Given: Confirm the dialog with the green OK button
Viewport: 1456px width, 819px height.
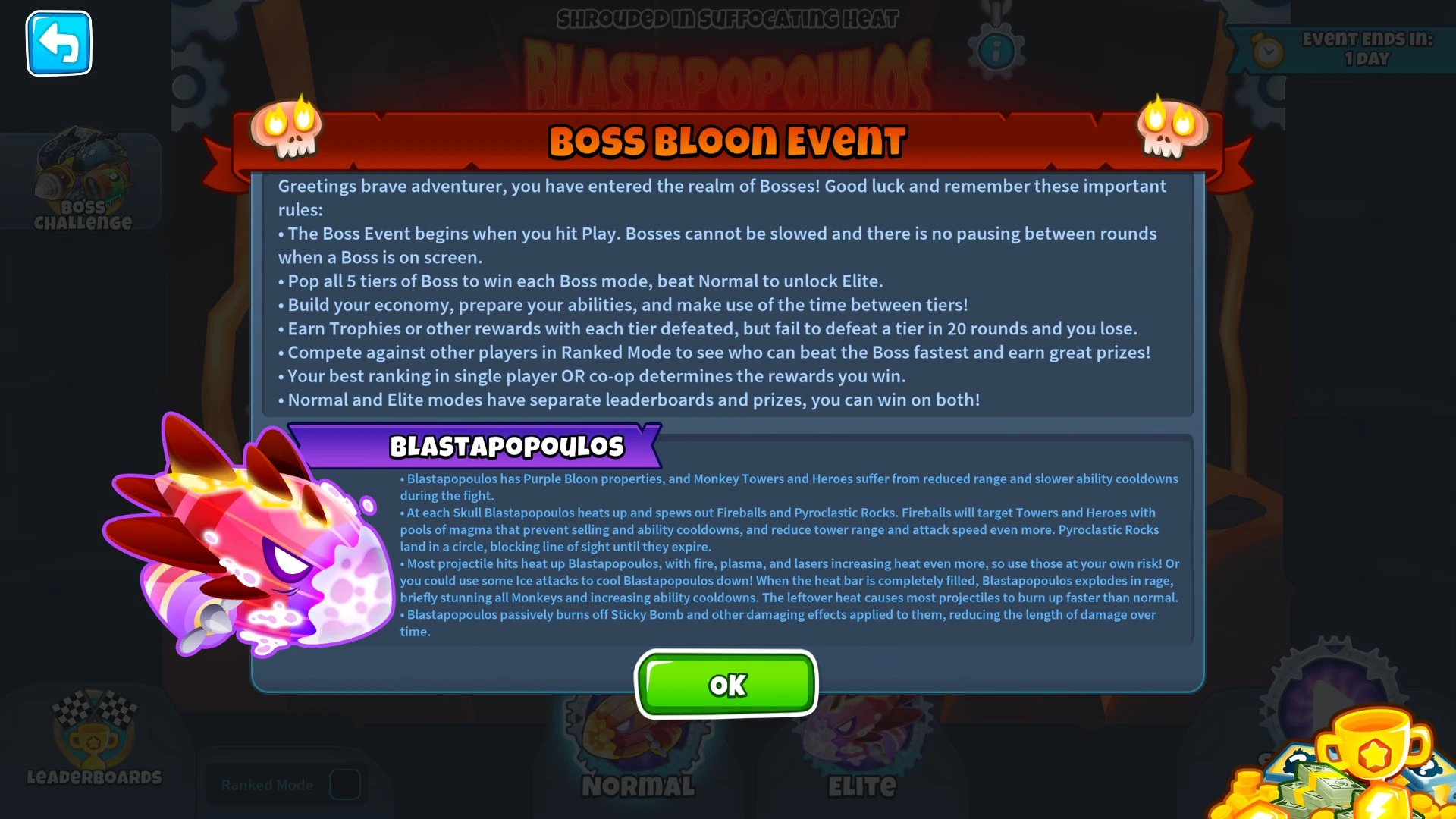Looking at the screenshot, I should (726, 684).
